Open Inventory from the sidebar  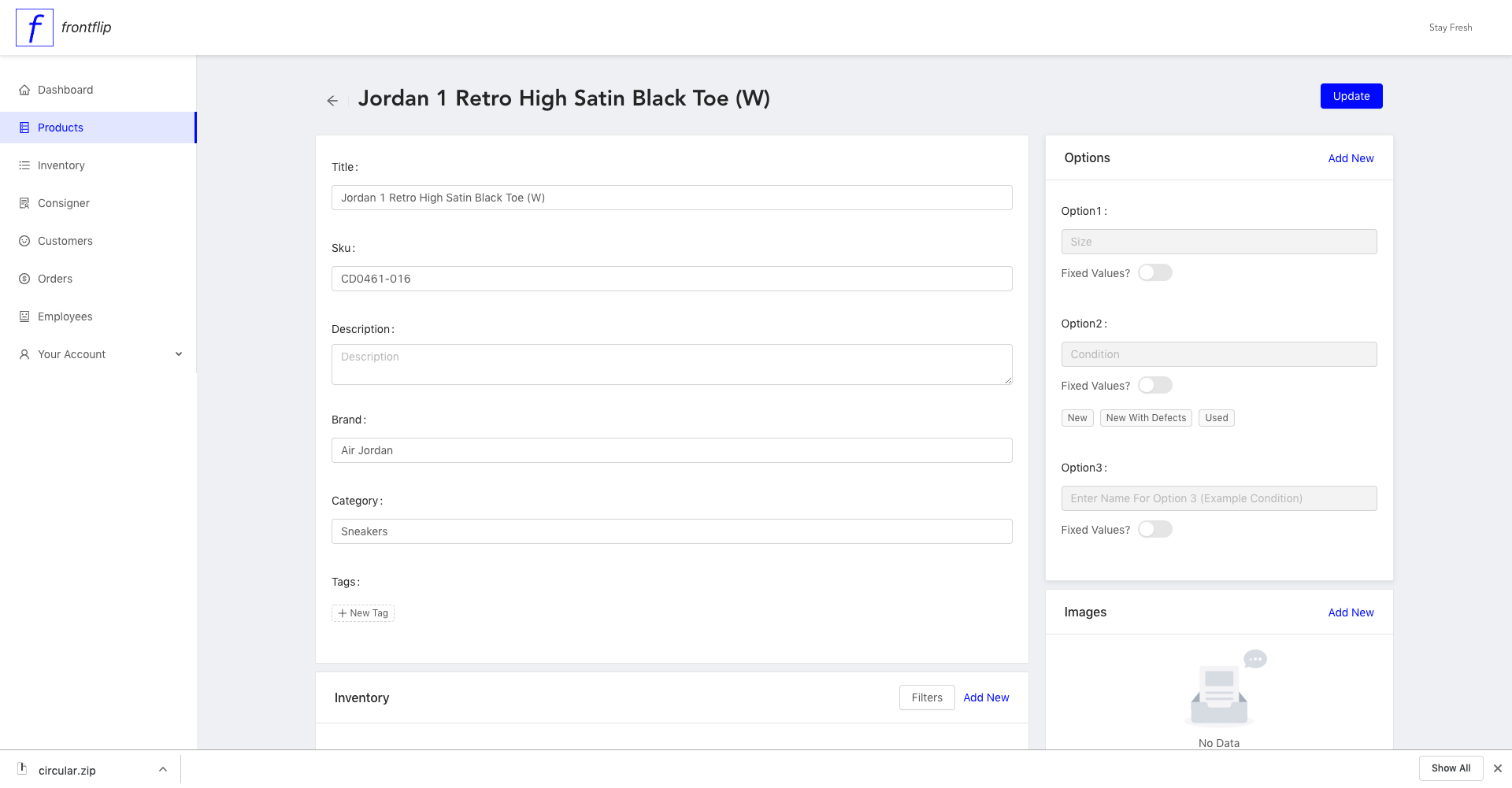point(98,165)
